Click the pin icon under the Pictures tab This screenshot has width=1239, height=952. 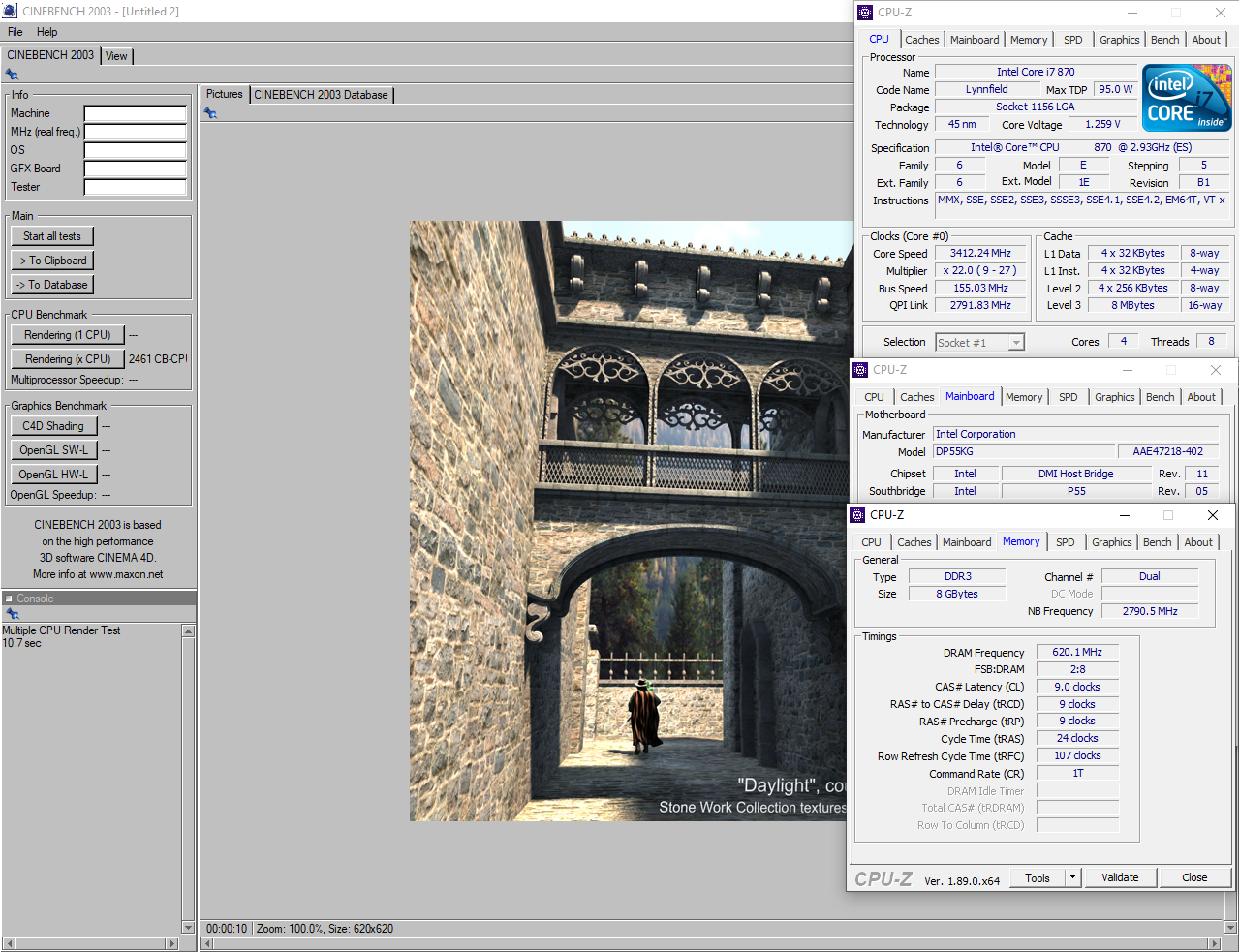210,113
